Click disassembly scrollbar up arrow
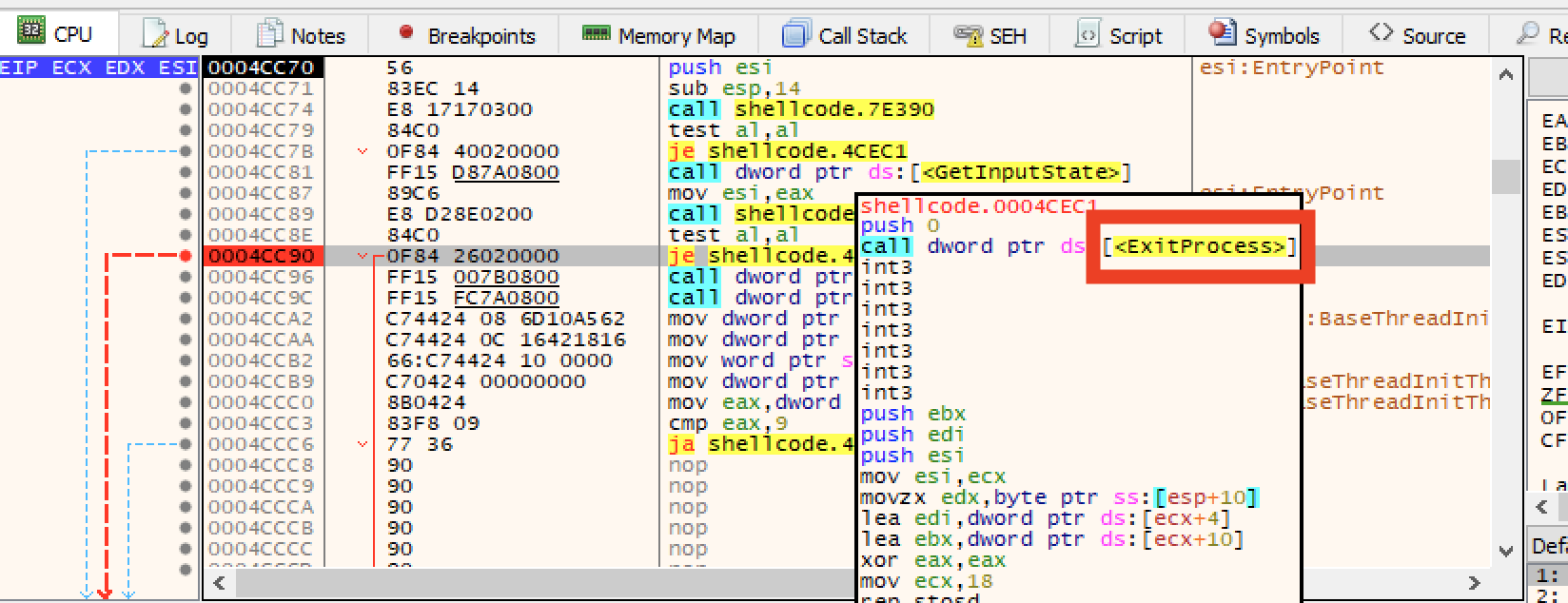 pos(1505,75)
